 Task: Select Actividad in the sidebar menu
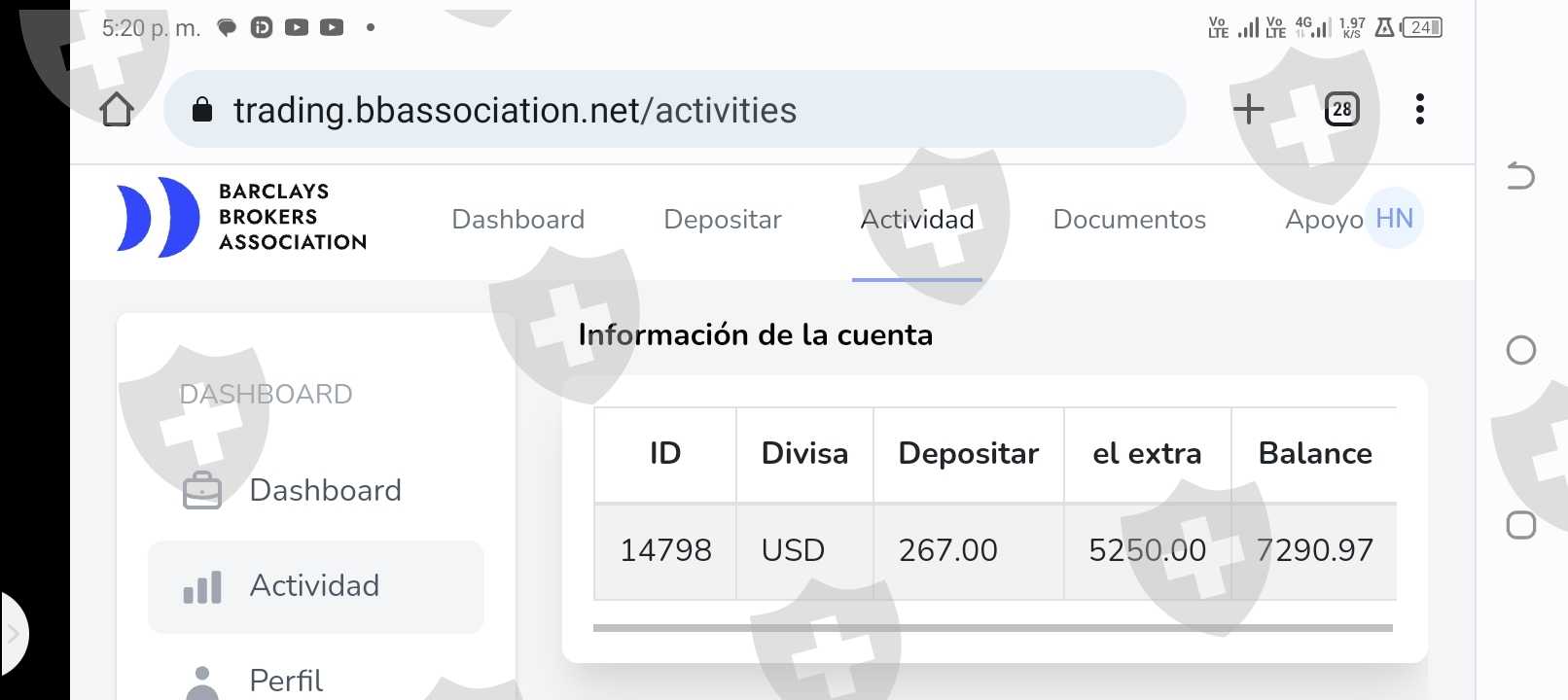click(314, 586)
